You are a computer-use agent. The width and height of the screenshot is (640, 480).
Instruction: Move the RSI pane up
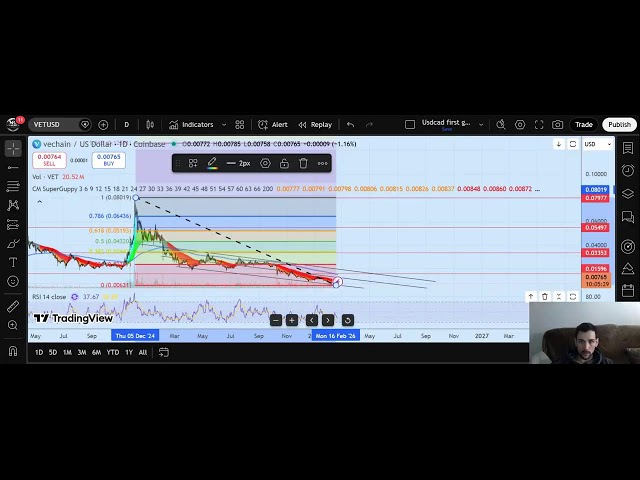pyautogui.click(x=531, y=297)
